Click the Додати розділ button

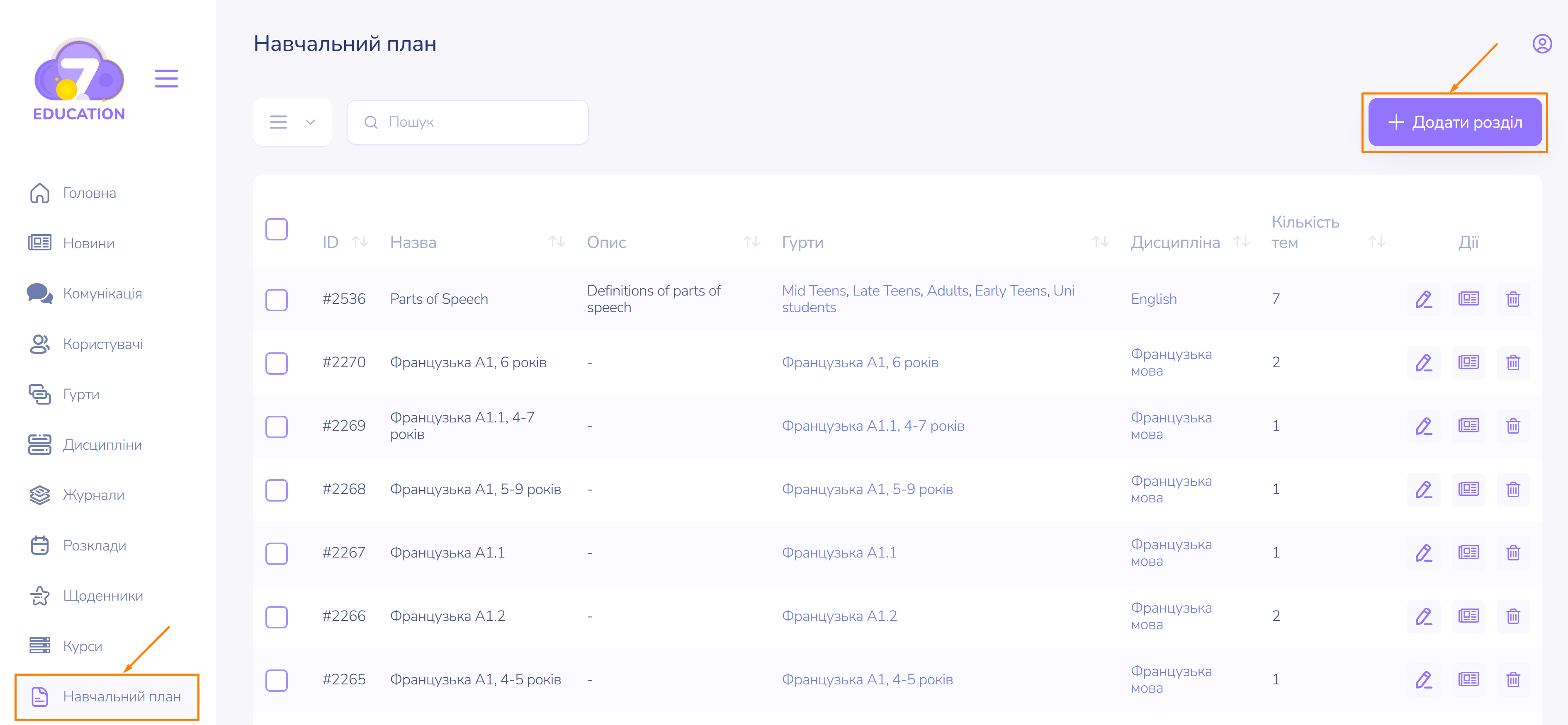pos(1455,122)
